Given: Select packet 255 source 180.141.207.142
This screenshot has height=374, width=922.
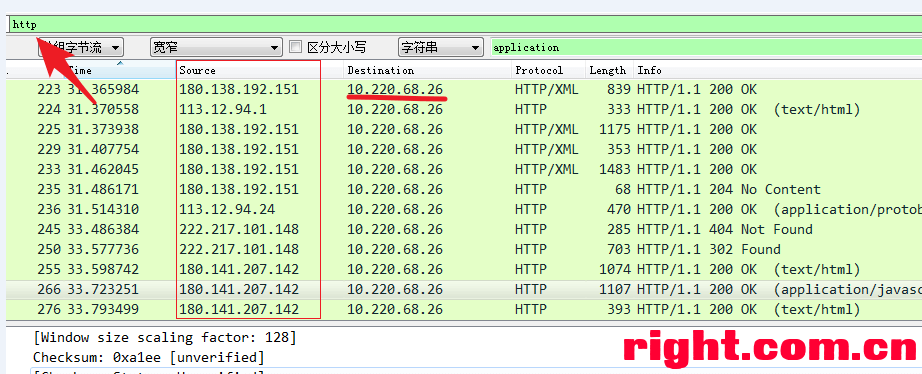Looking at the screenshot, I should point(239,269).
